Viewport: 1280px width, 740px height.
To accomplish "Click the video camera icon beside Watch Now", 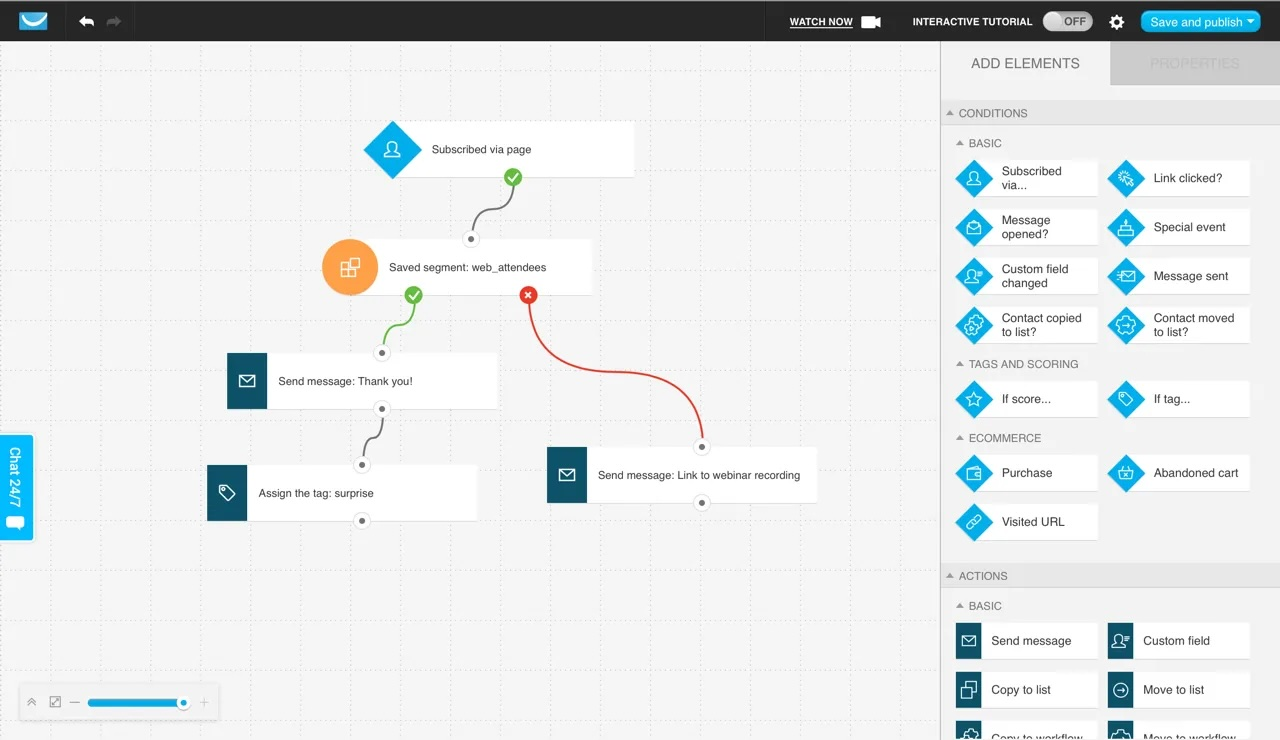I will (x=871, y=22).
